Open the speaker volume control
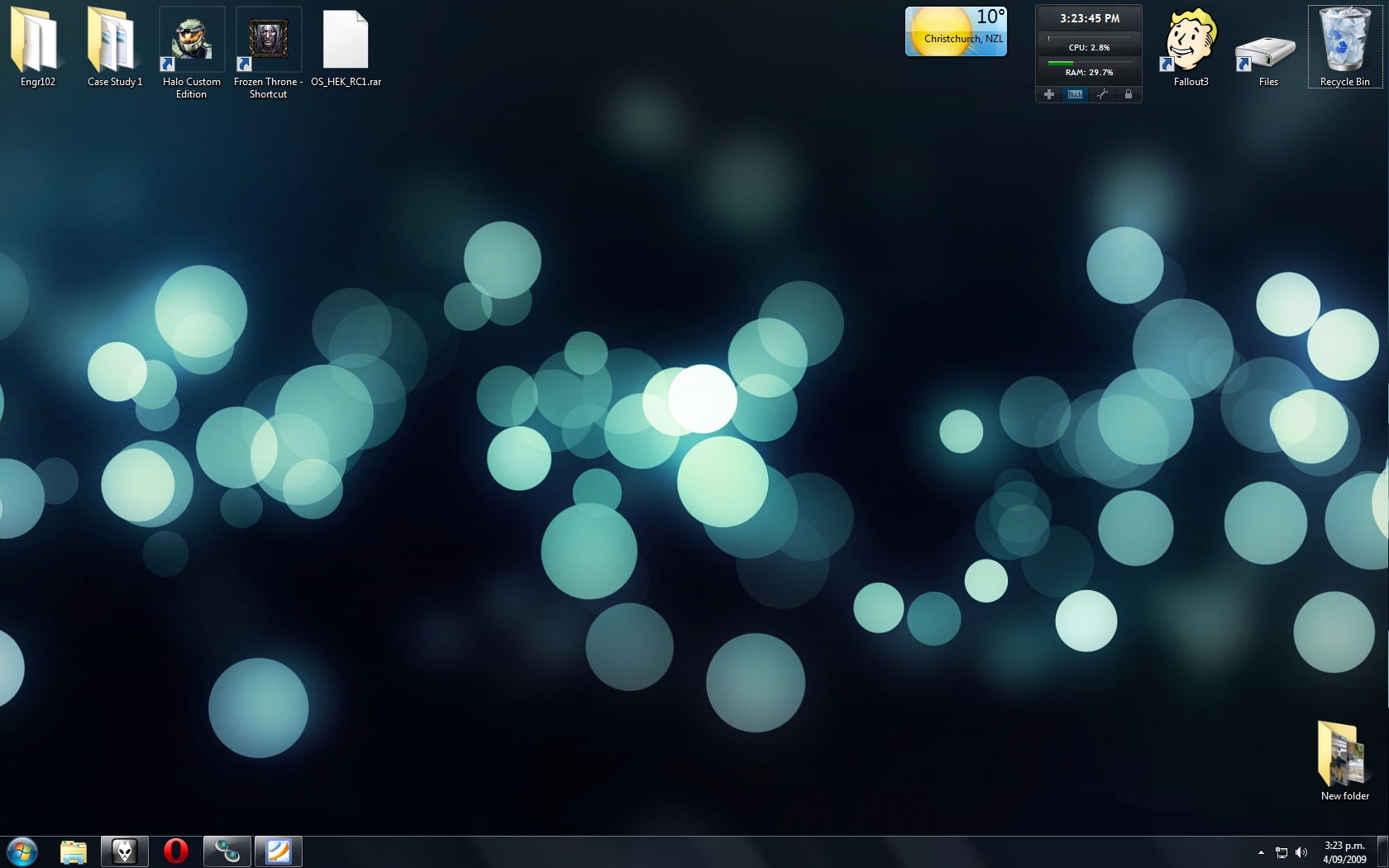1389x868 pixels. pos(1301,852)
